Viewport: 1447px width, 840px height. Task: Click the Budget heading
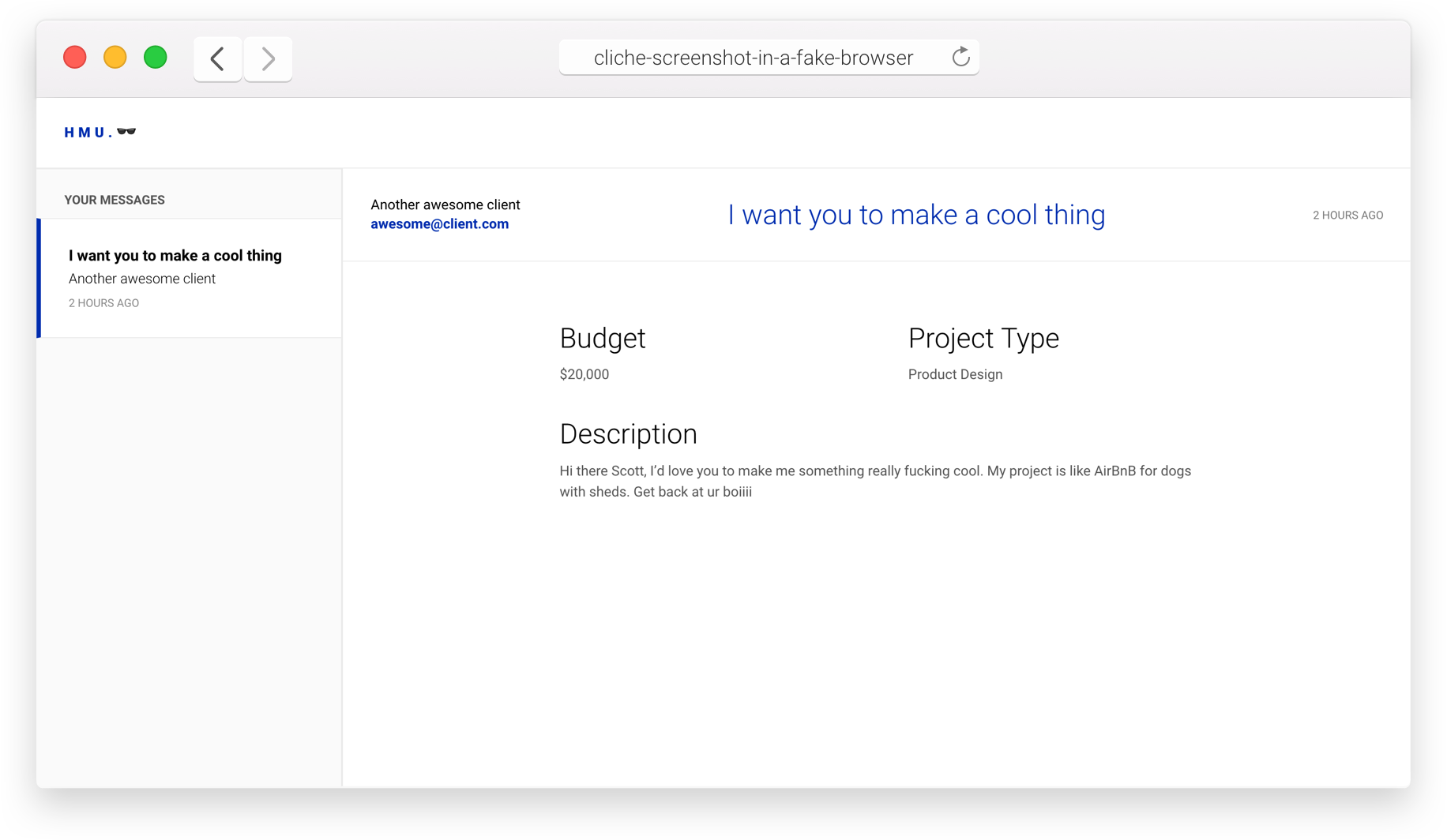(x=603, y=339)
